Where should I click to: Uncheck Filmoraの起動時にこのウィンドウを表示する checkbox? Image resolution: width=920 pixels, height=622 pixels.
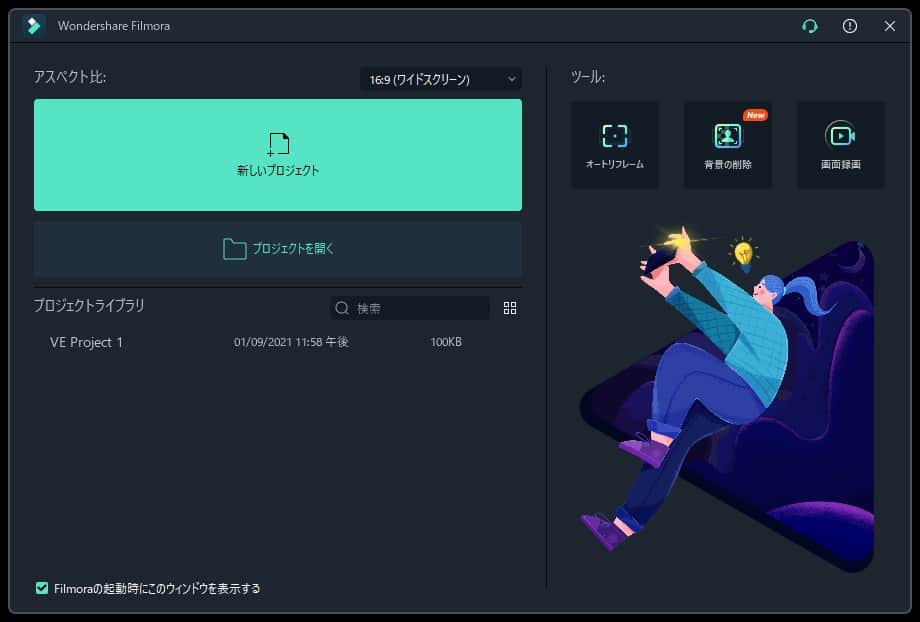tap(42, 588)
